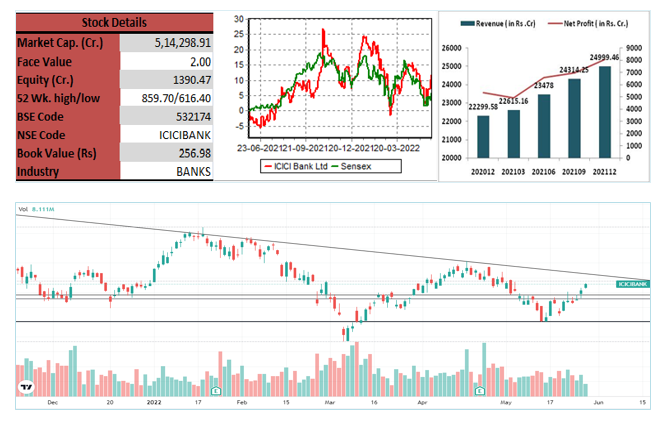Click the Industry value BANKS
The width and height of the screenshot is (663, 423).
point(193,172)
